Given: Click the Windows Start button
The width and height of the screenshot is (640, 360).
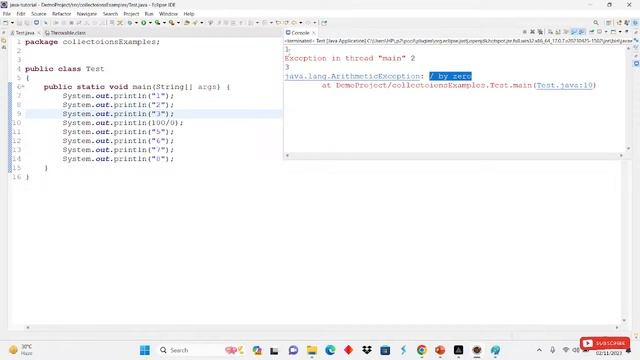Looking at the screenshot, I should click(144, 350).
